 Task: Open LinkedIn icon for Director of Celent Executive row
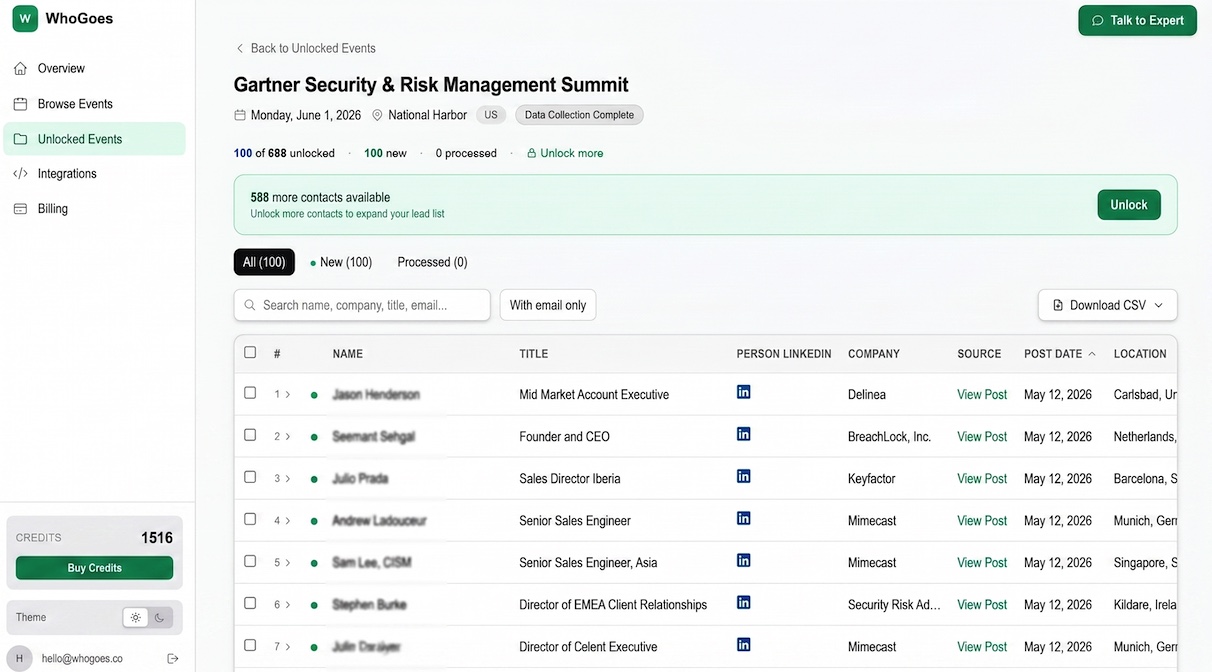[x=744, y=644]
